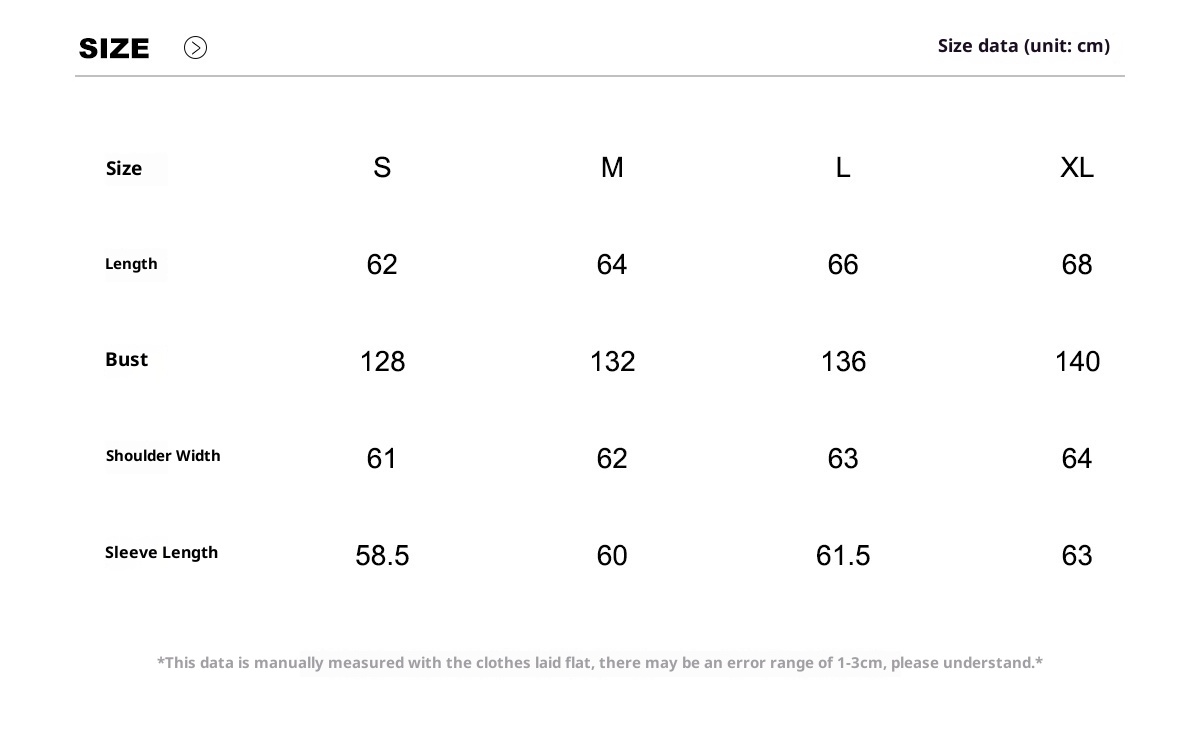The height and width of the screenshot is (744, 1200).
Task: Click the Shoulder Width row label
Action: [163, 456]
